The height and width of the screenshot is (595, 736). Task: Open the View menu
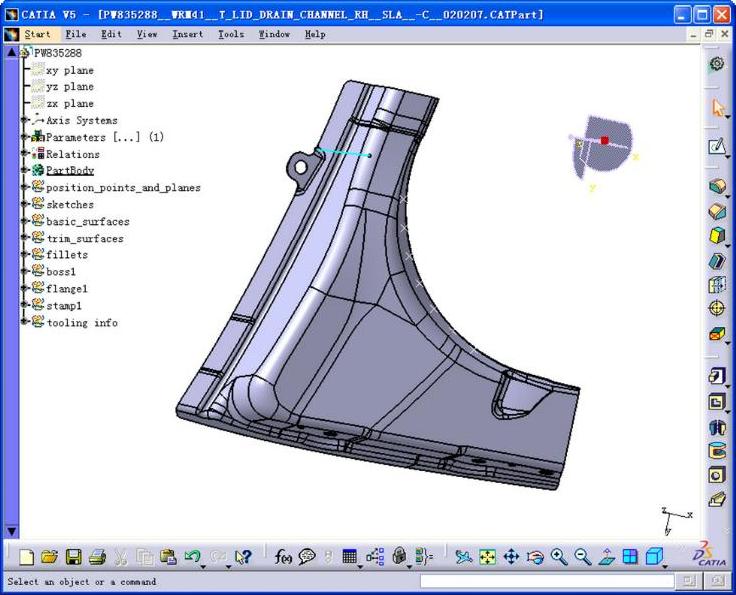tap(147, 34)
